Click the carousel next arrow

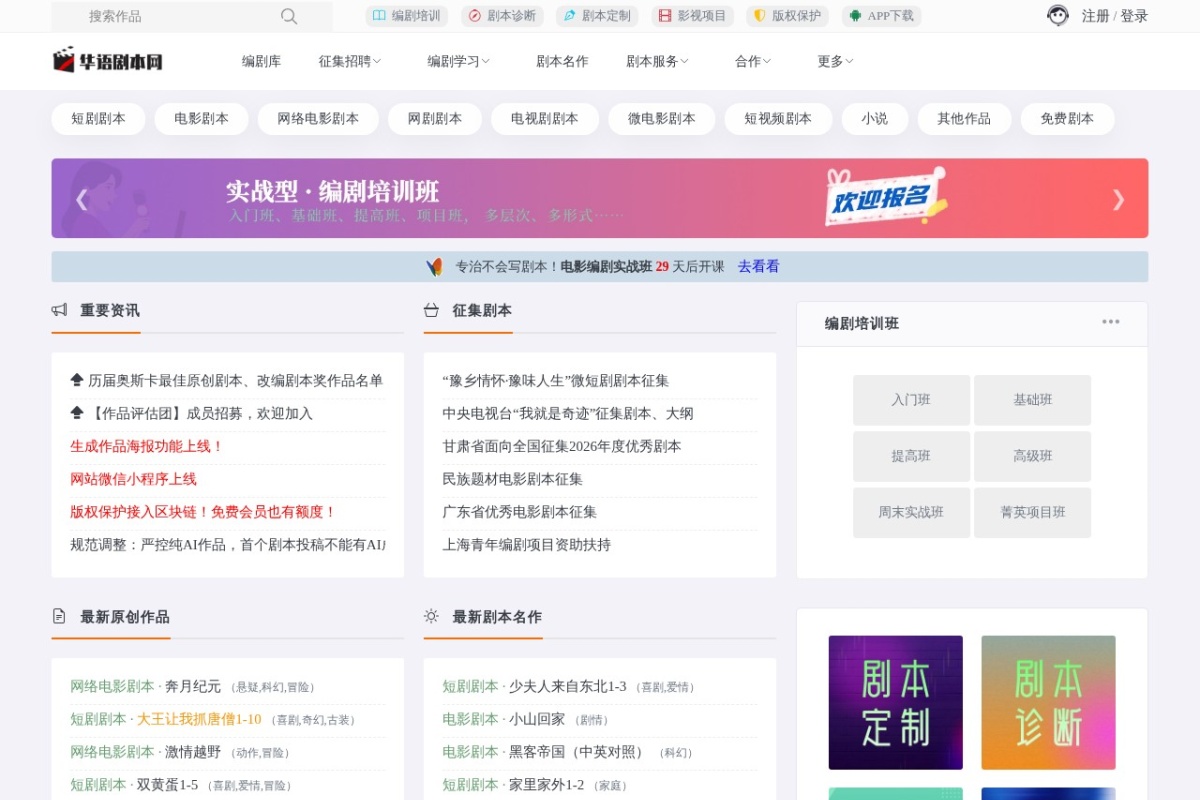point(1118,199)
